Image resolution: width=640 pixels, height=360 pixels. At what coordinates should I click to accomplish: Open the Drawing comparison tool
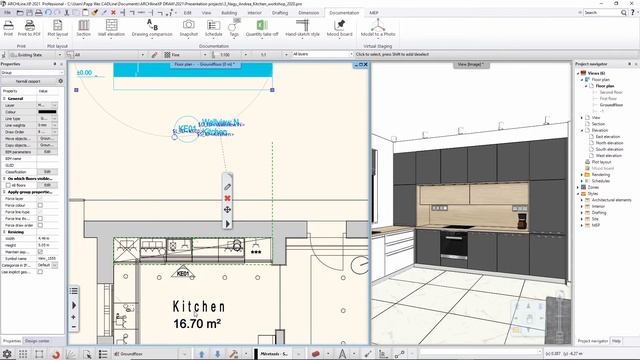pyautogui.click(x=152, y=28)
